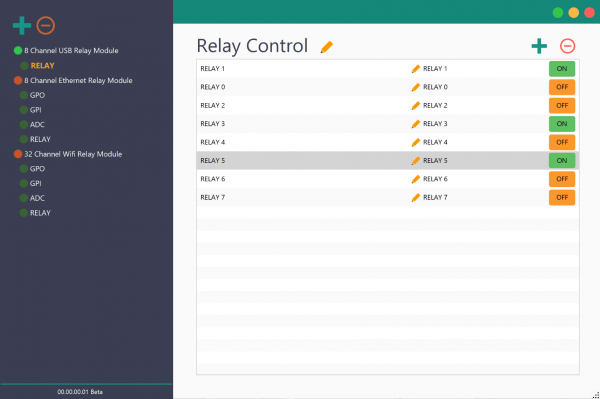Click the Relay Control heading

coord(252,46)
